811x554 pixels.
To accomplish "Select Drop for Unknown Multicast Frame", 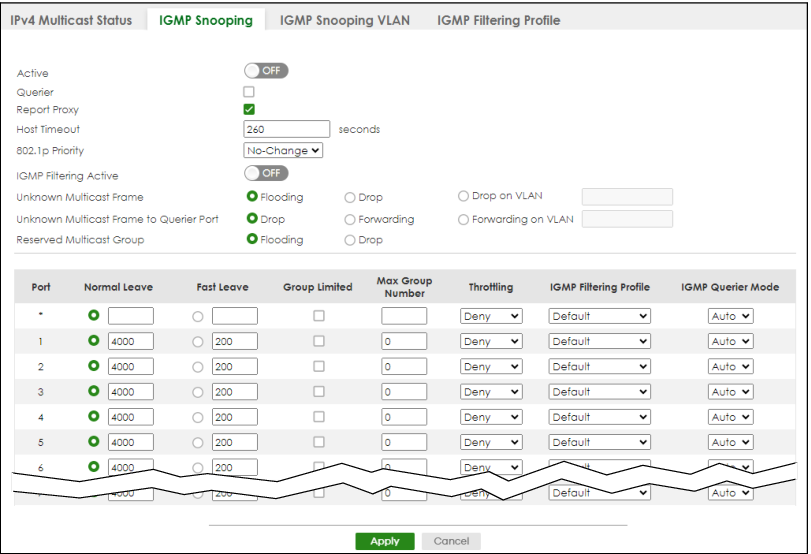I will 350,198.
